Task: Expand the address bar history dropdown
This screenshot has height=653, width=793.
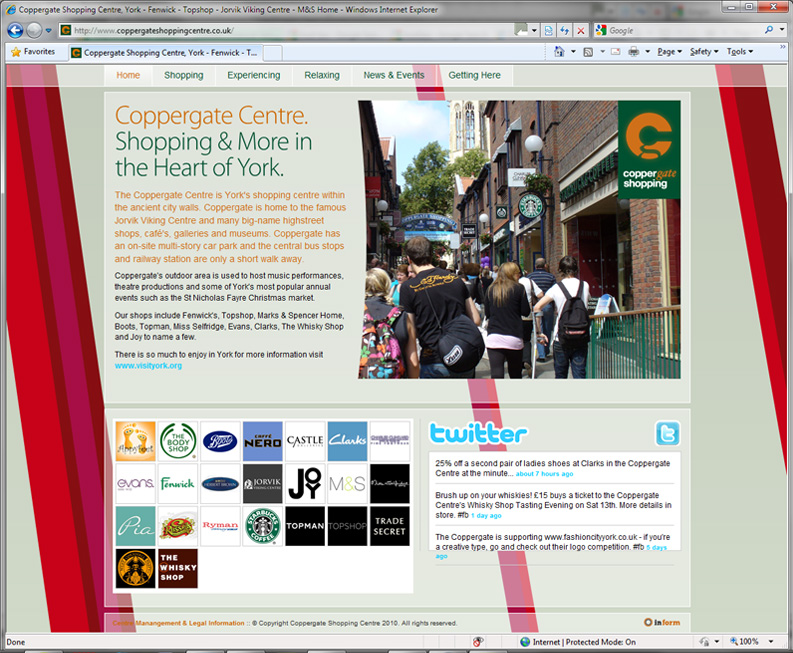Action: 534,30
